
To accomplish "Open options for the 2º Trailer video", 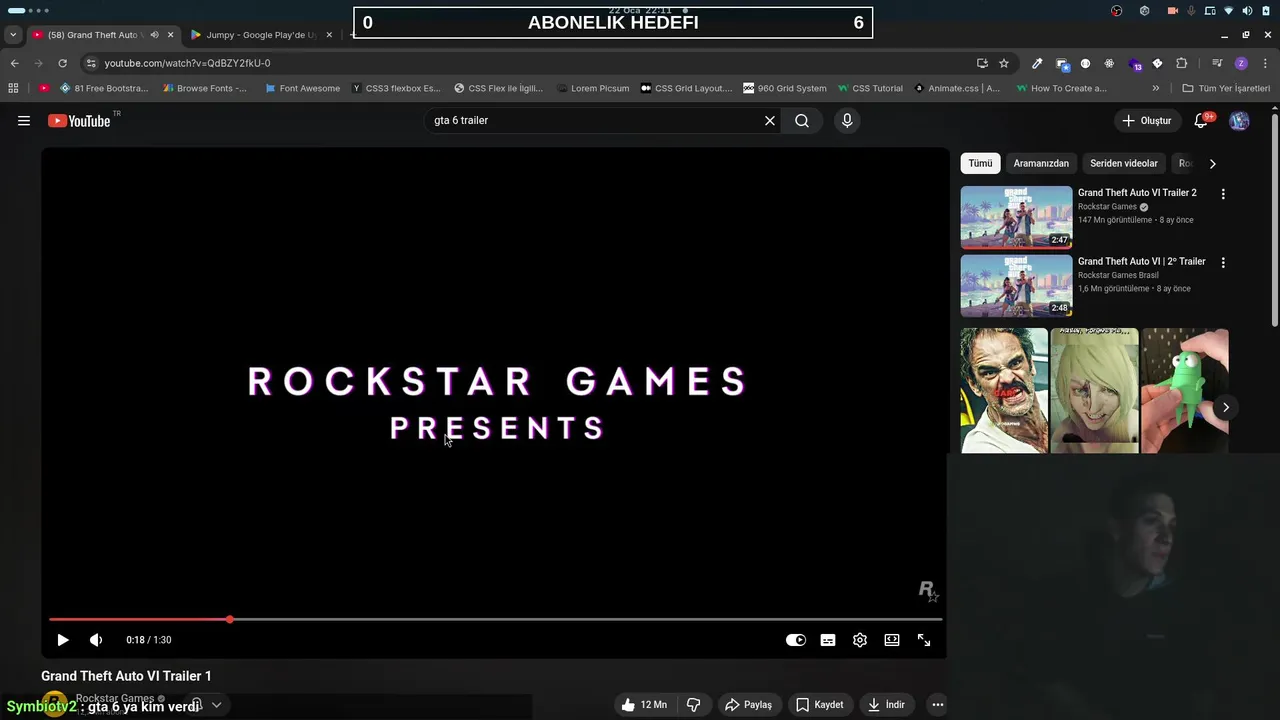I will click(1222, 262).
